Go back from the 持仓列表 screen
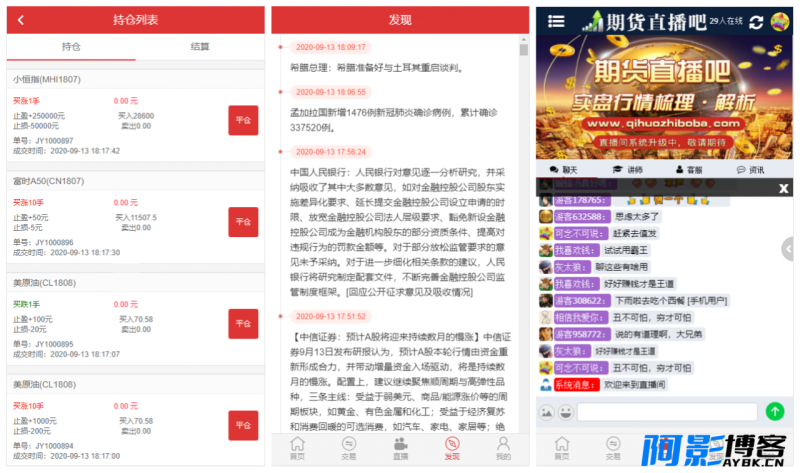The height and width of the screenshot is (473, 800). [x=21, y=20]
